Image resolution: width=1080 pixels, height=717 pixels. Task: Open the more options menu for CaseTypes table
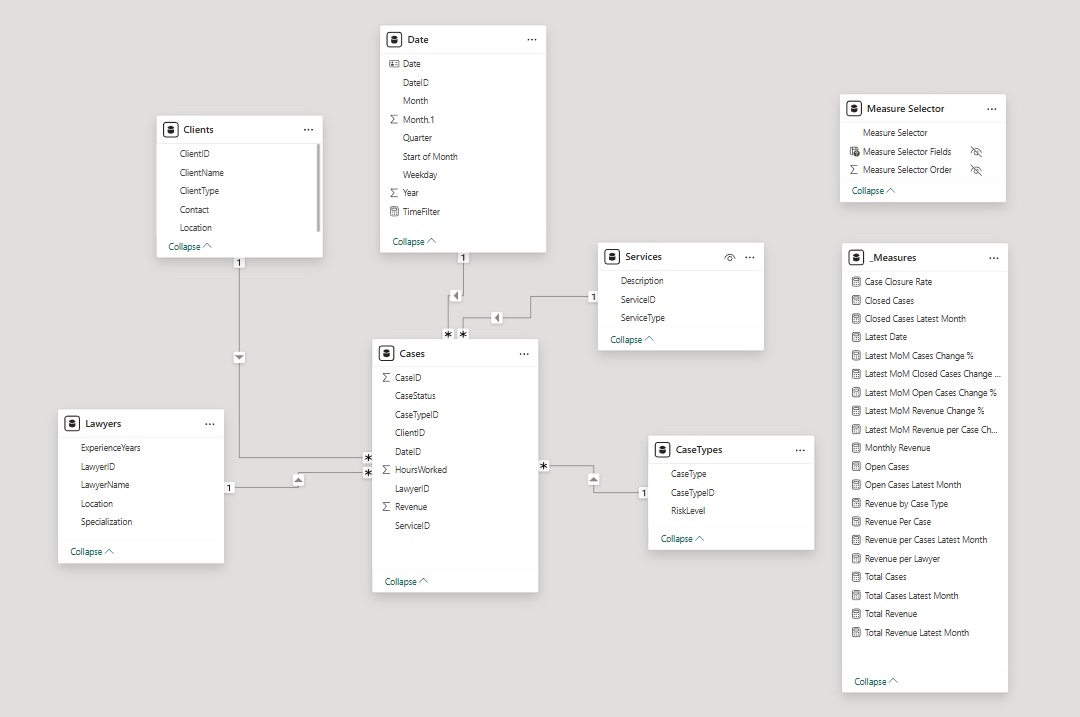(800, 450)
